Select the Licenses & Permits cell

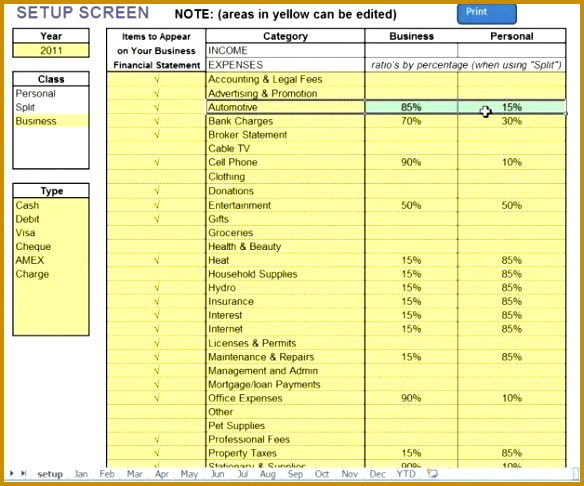pyautogui.click(x=285, y=343)
